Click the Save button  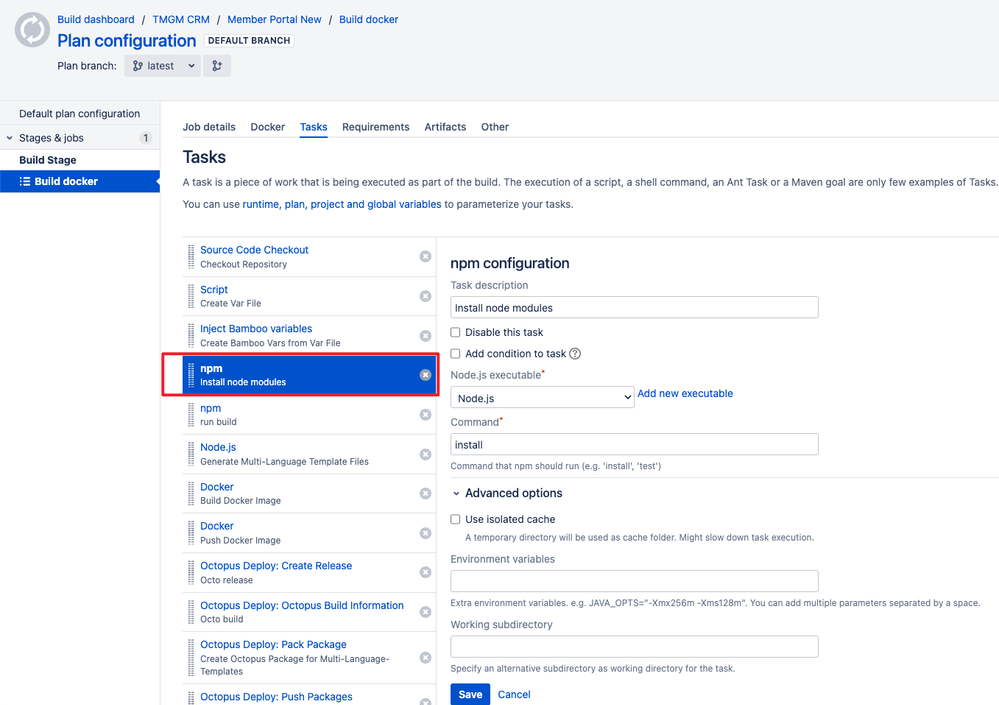470,694
